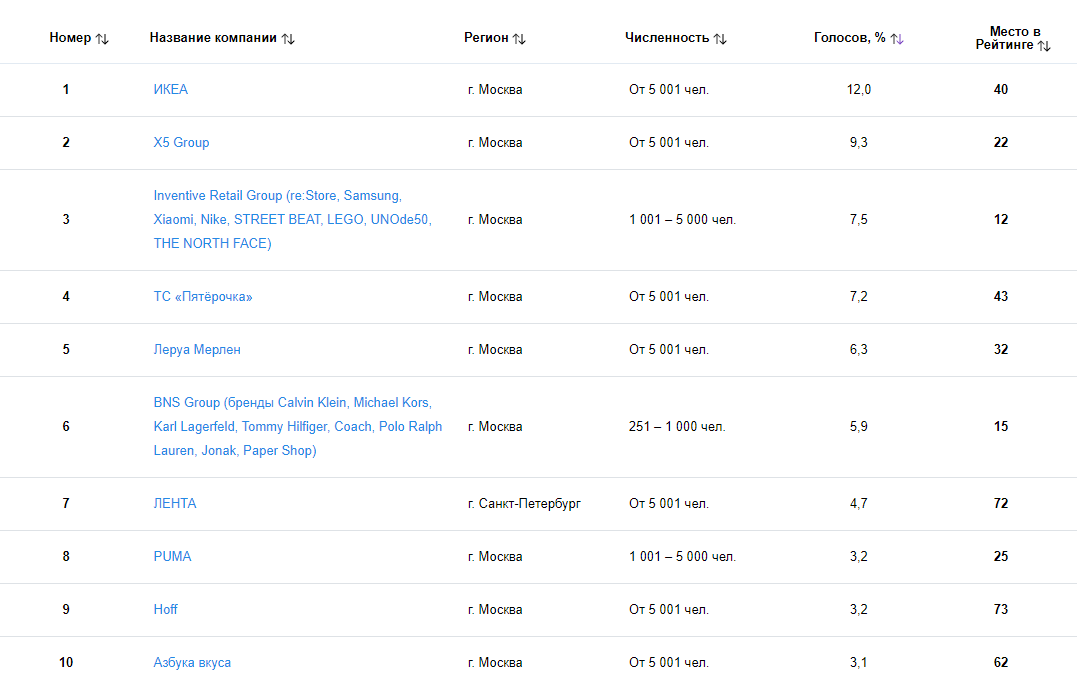Click rating place 40 in ИКЕА row
Screen dimensions: 1077x685
click(1001, 89)
